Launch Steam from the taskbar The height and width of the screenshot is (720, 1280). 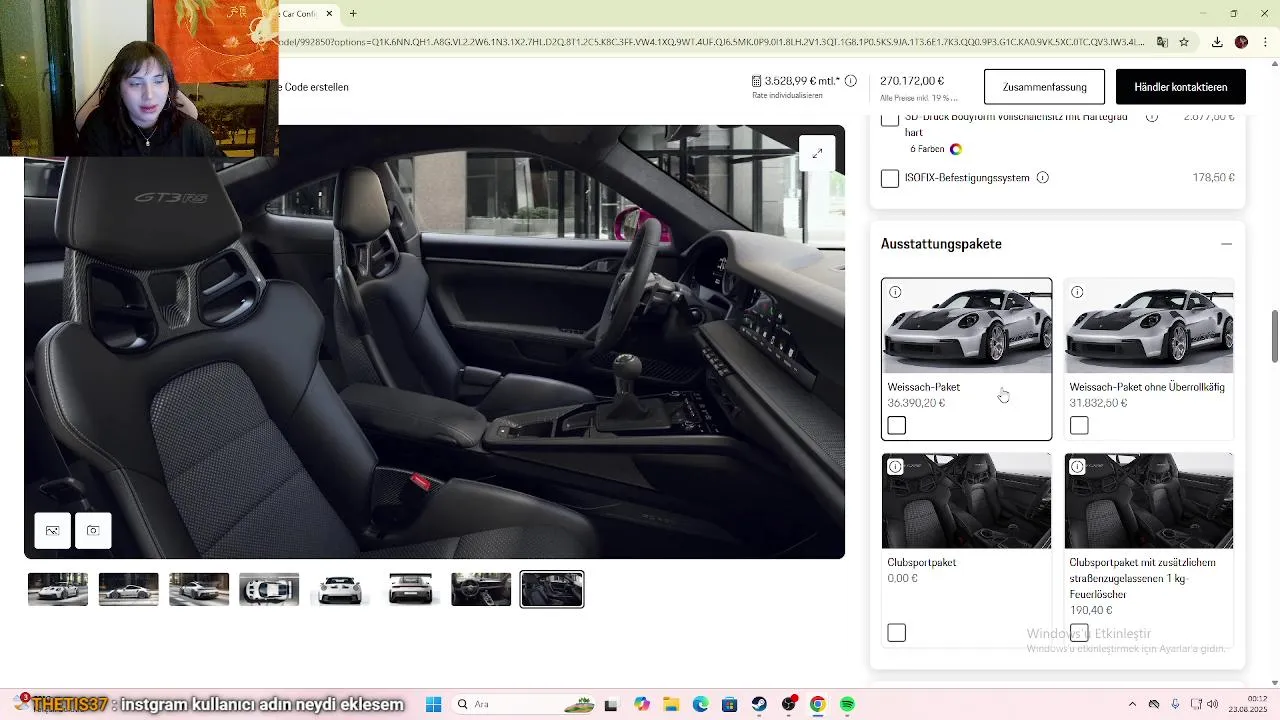(759, 704)
